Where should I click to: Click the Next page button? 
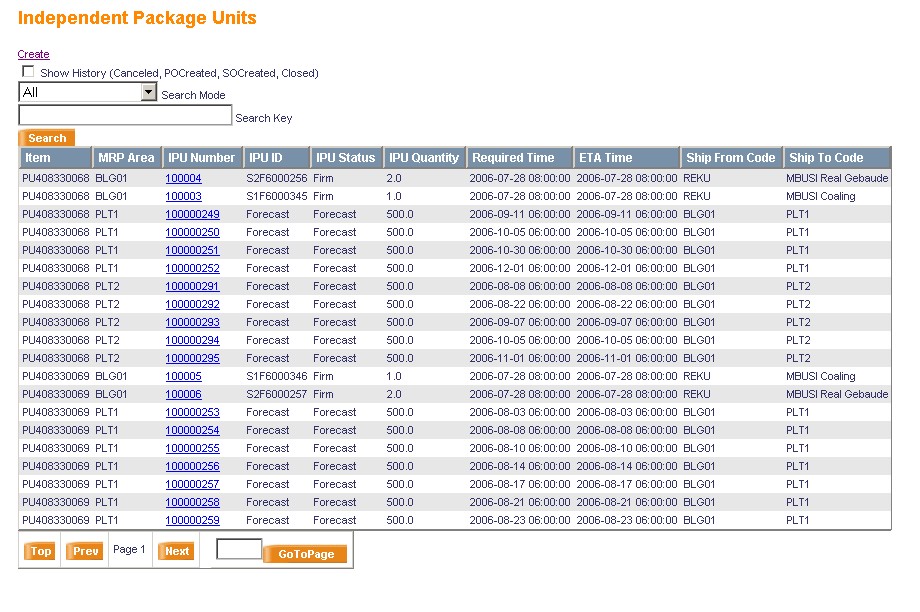(x=176, y=551)
